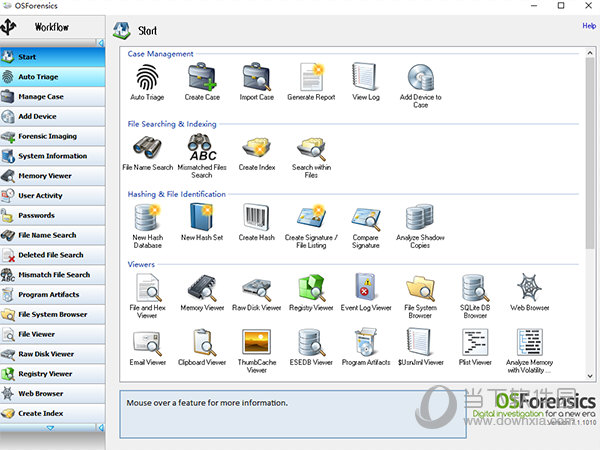600x450 pixels.
Task: Open the View Log notebook icon
Action: (x=366, y=78)
